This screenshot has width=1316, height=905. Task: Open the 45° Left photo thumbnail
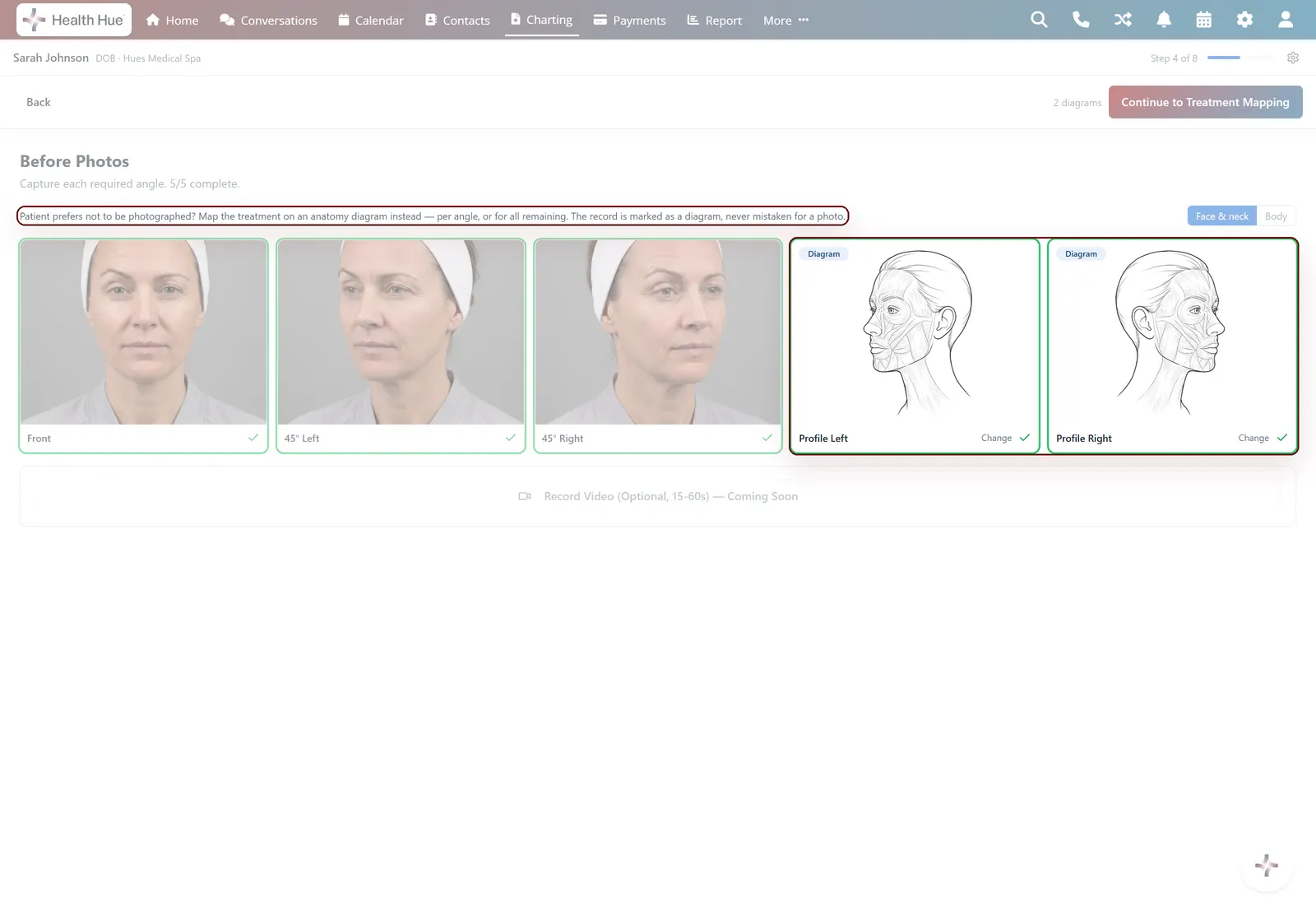[x=401, y=332]
